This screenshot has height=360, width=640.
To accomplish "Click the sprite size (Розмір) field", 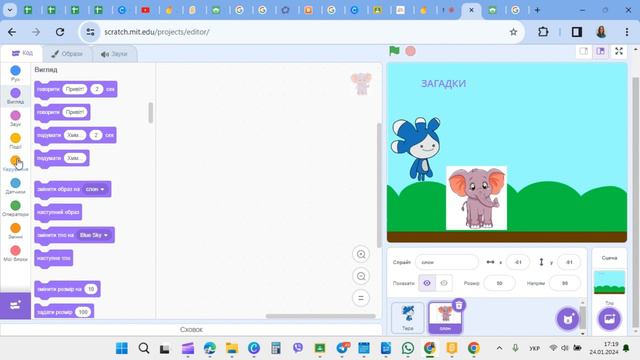I will (x=499, y=283).
